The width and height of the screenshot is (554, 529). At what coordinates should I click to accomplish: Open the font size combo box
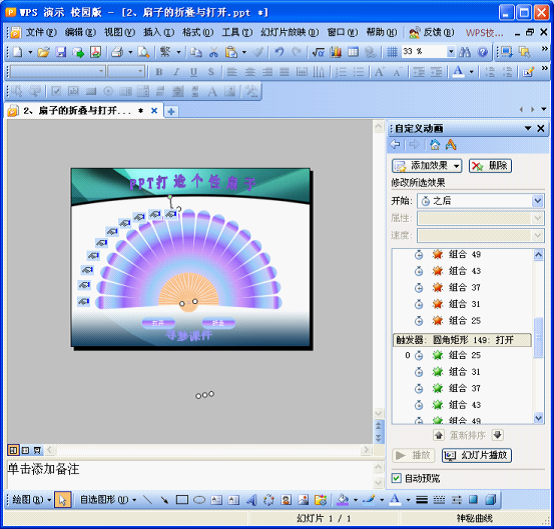click(x=126, y=72)
